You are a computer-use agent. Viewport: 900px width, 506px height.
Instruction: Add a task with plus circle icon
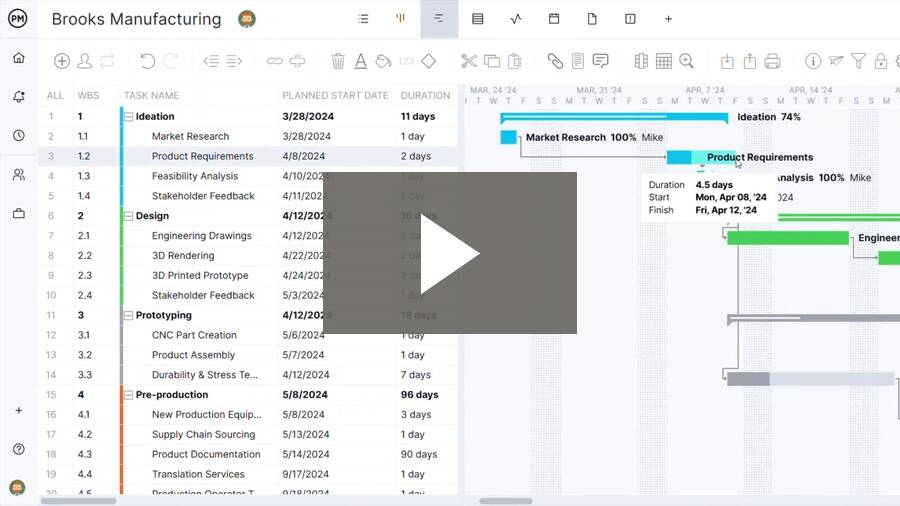coord(61,61)
